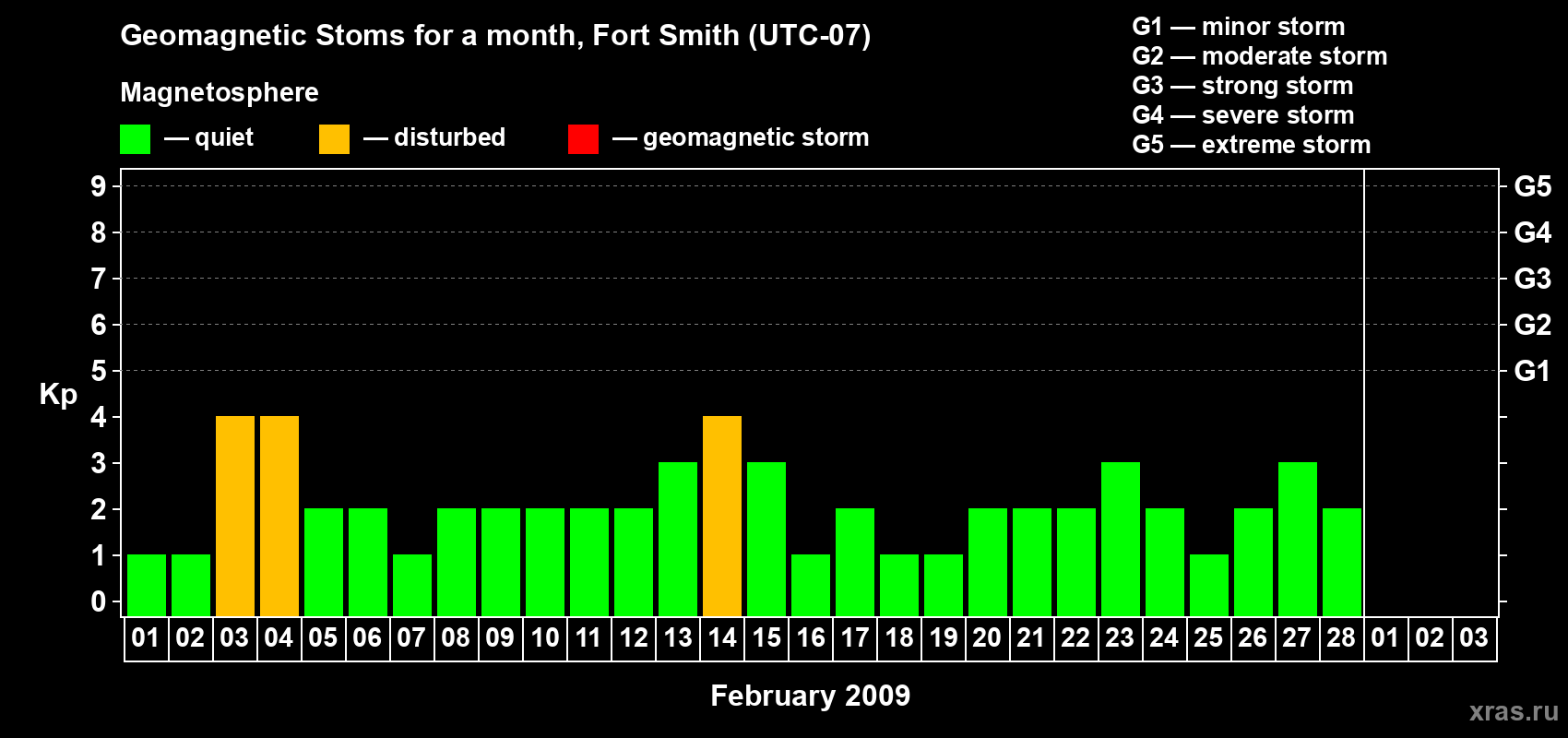Click the final date label 03 after 28
This screenshot has width=1568, height=738.
pyautogui.click(x=1474, y=637)
